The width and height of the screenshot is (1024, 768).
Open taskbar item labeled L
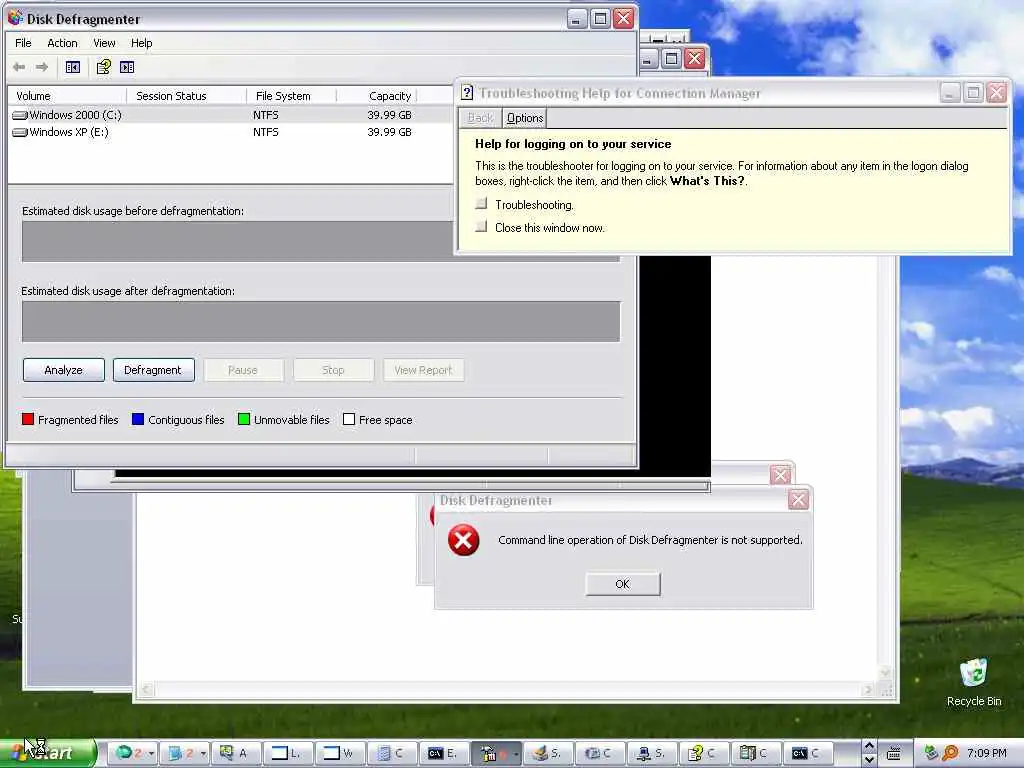pos(287,753)
